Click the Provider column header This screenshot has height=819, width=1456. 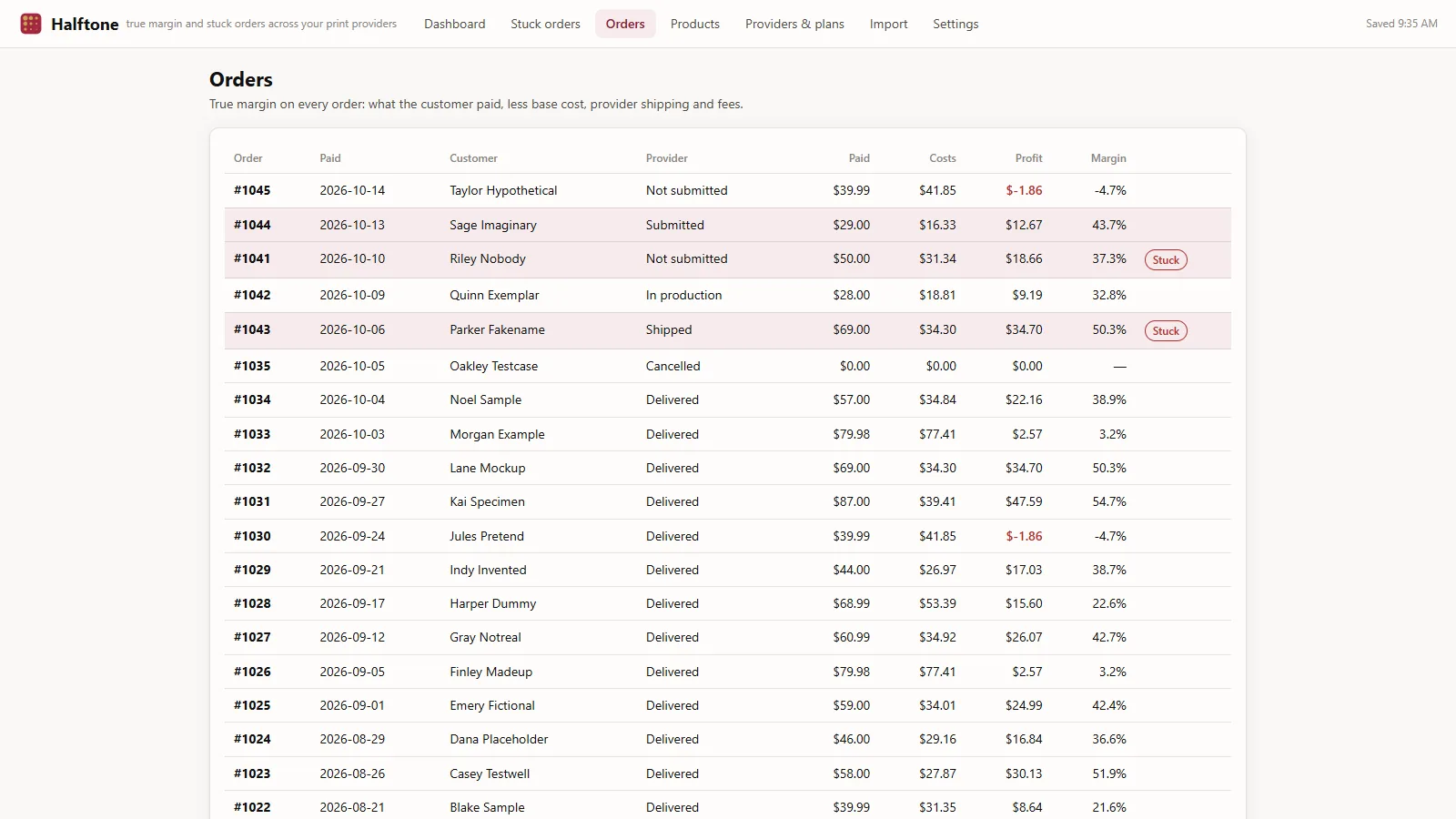pos(667,158)
